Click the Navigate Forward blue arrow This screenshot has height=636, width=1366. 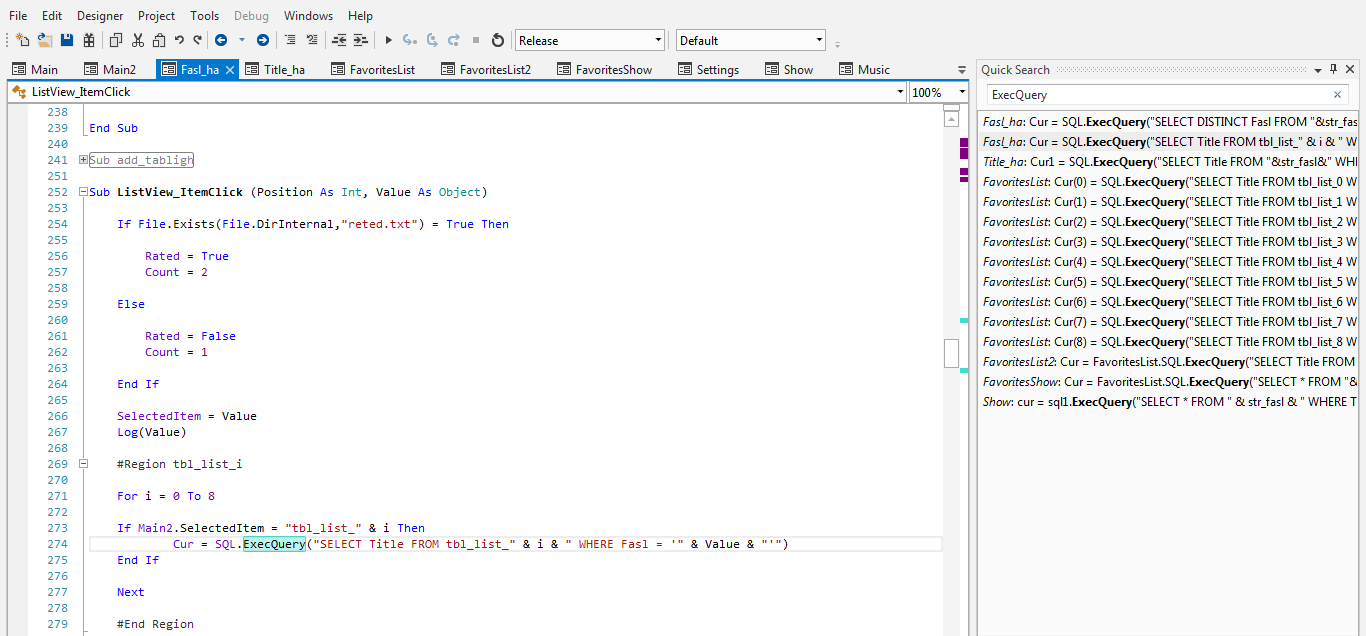pyautogui.click(x=262, y=40)
